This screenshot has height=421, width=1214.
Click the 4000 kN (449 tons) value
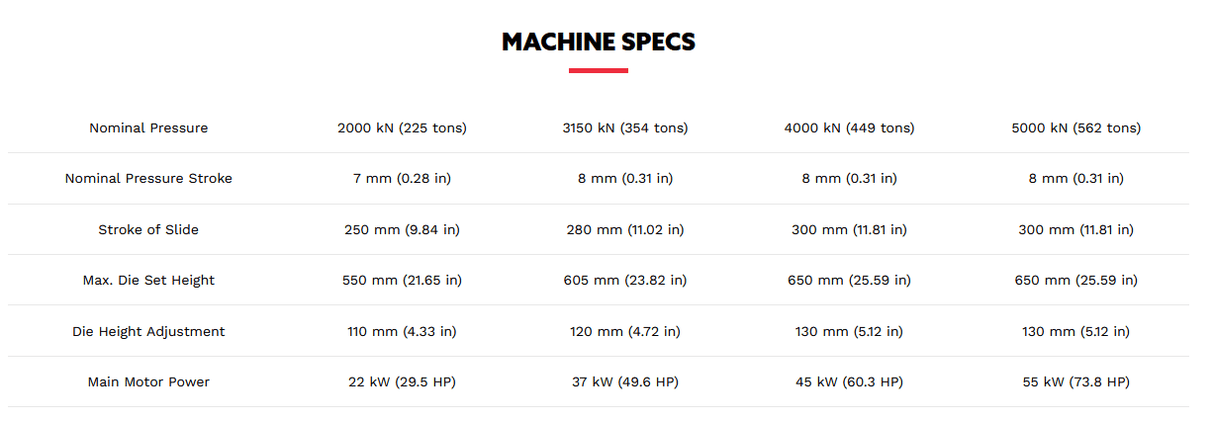click(849, 128)
